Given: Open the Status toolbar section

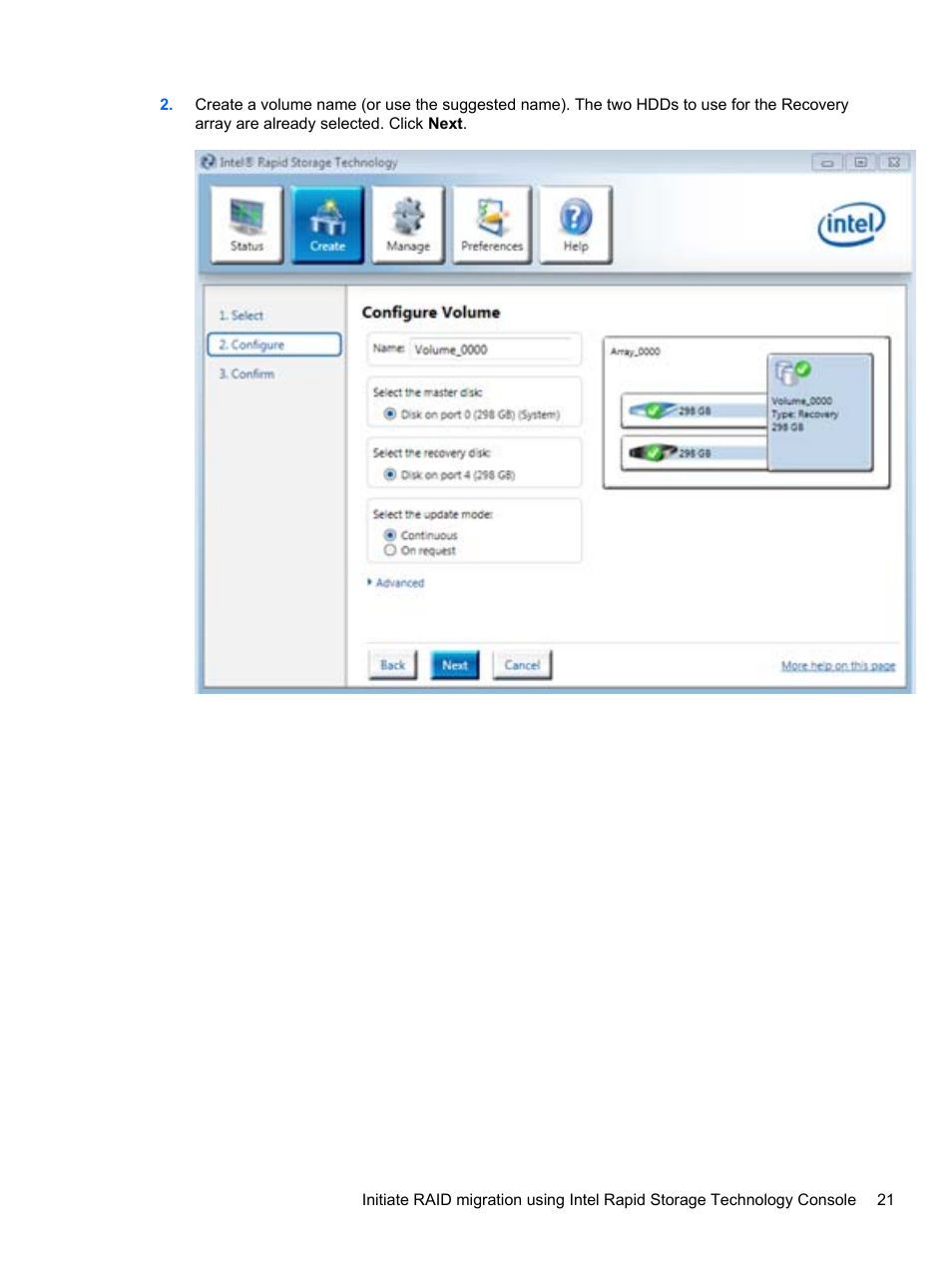Looking at the screenshot, I should point(246,225).
